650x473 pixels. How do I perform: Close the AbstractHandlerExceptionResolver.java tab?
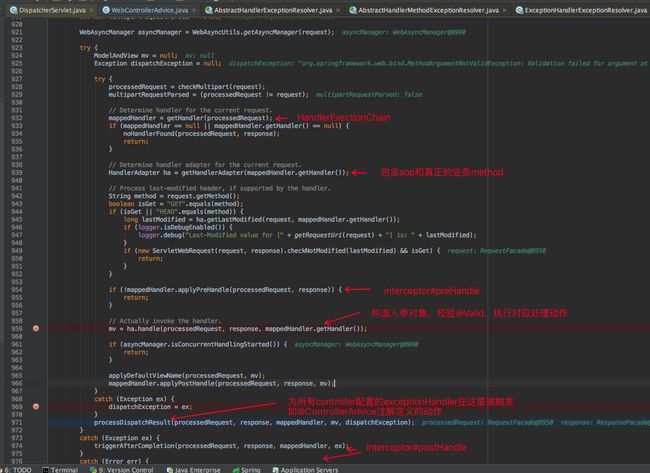click(338, 10)
